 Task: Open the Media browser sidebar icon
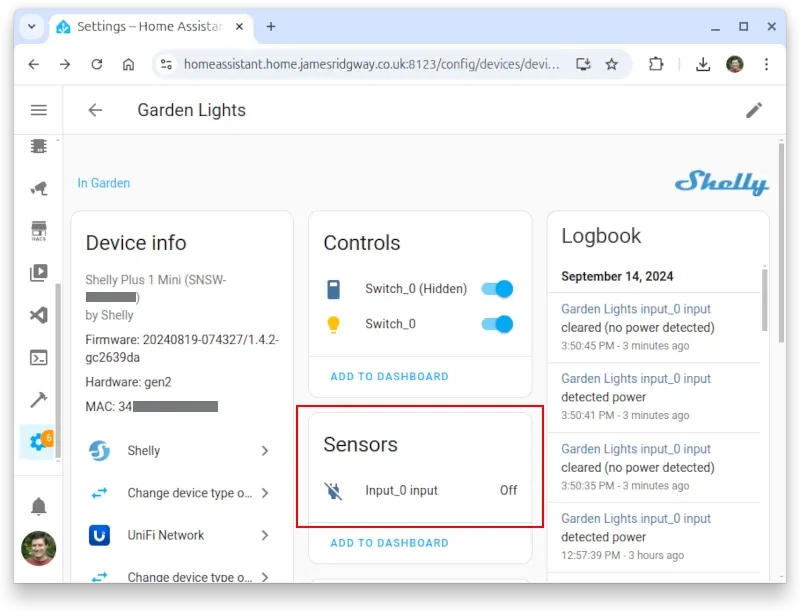(38, 272)
